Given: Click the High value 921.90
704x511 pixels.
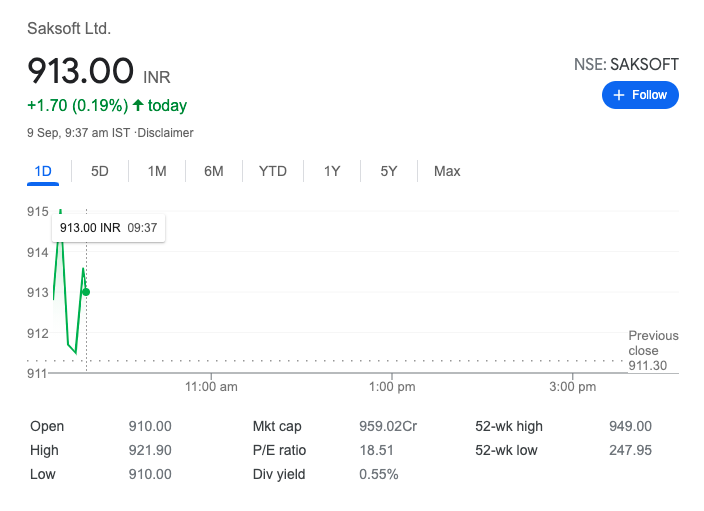Looking at the screenshot, I should [x=150, y=450].
